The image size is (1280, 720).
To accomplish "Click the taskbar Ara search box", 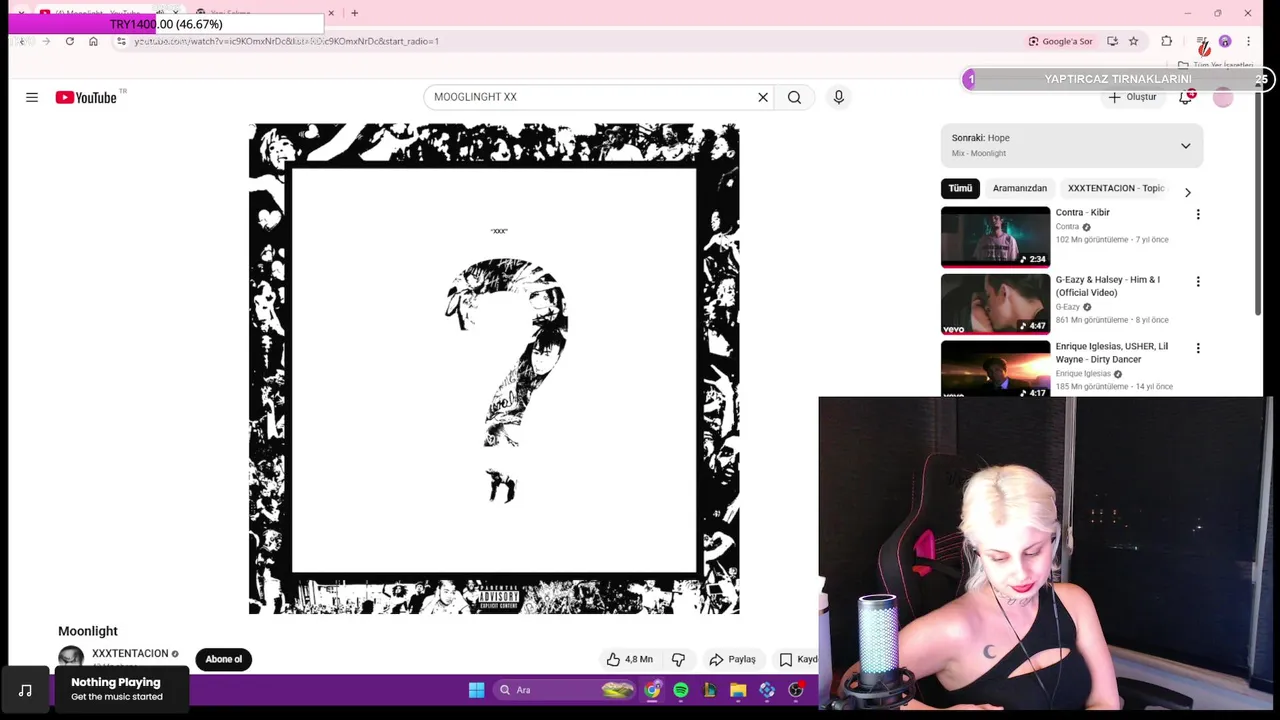I will pos(565,690).
